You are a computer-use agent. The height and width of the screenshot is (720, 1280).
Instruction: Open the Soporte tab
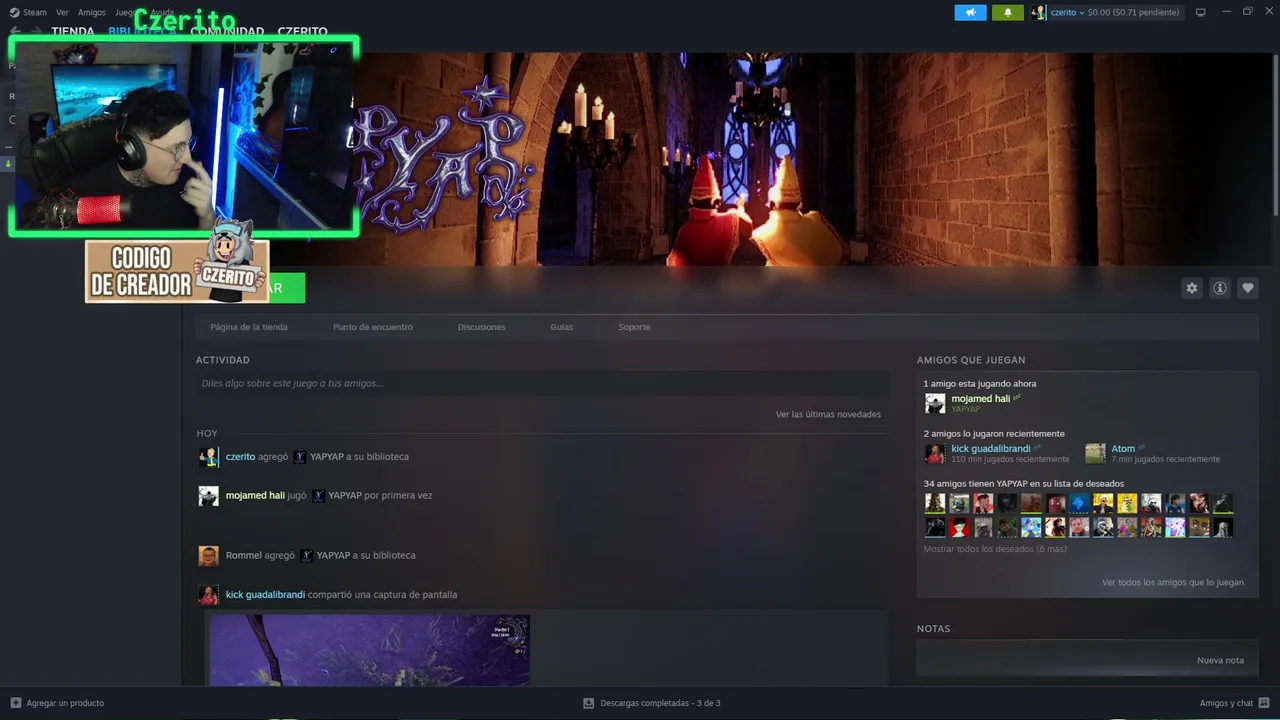(x=634, y=327)
